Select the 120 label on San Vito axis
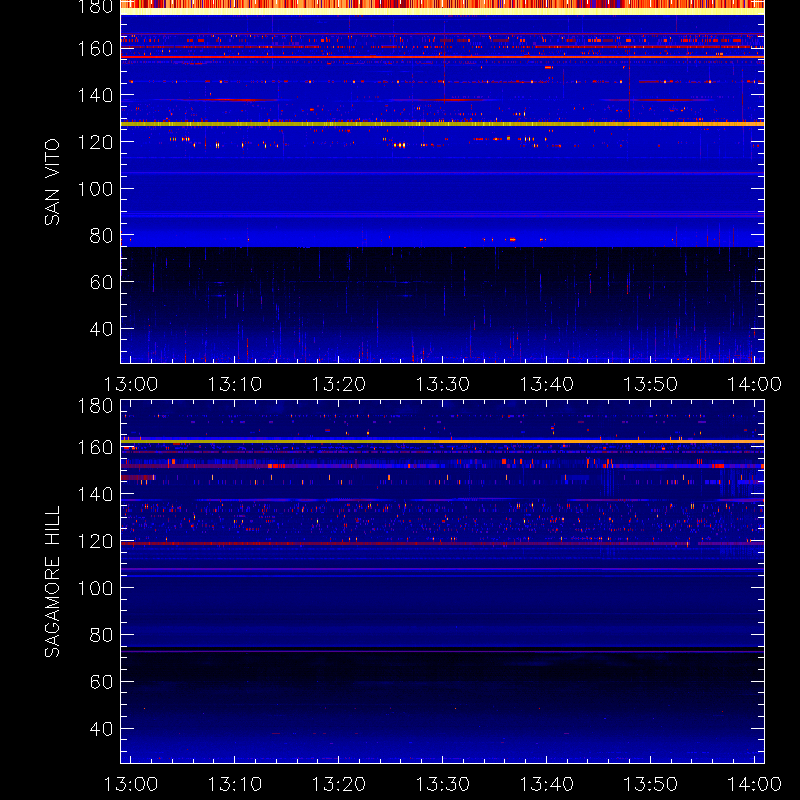The image size is (800, 800). pos(95,142)
